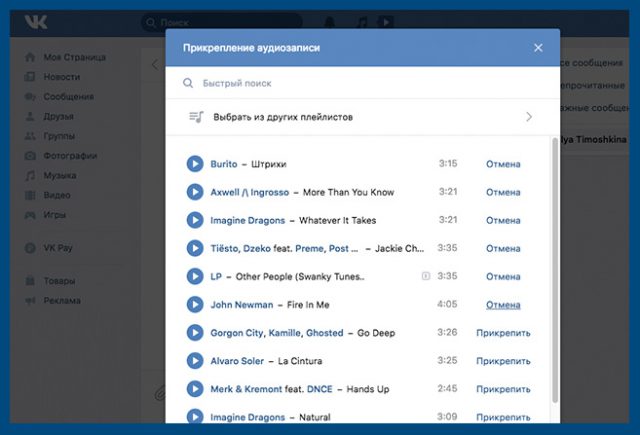Close the Прикрепление аудиозаписи dialog
640x435 pixels.
click(x=538, y=48)
